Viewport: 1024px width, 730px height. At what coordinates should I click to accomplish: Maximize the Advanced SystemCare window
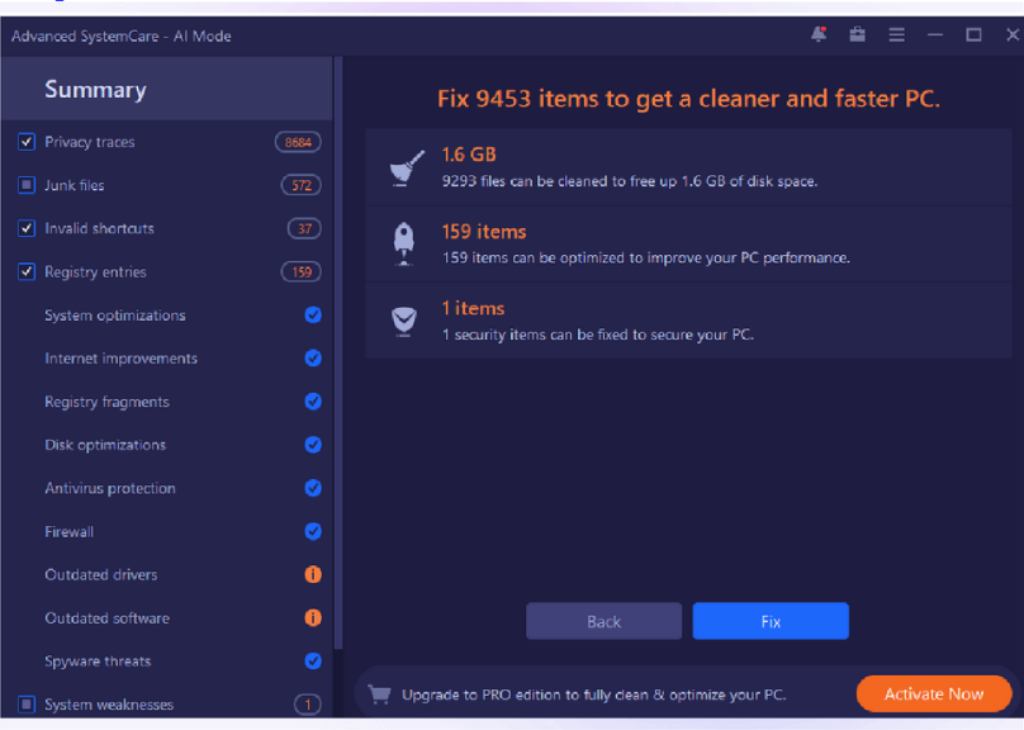pos(974,35)
